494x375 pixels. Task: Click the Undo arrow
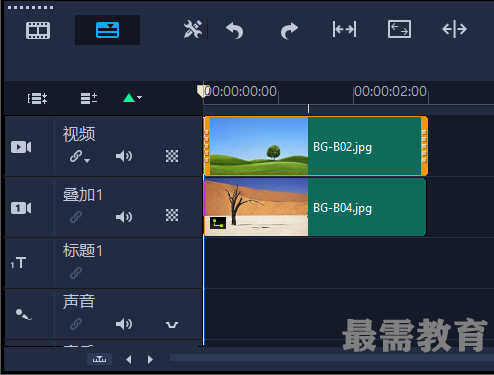click(x=235, y=30)
